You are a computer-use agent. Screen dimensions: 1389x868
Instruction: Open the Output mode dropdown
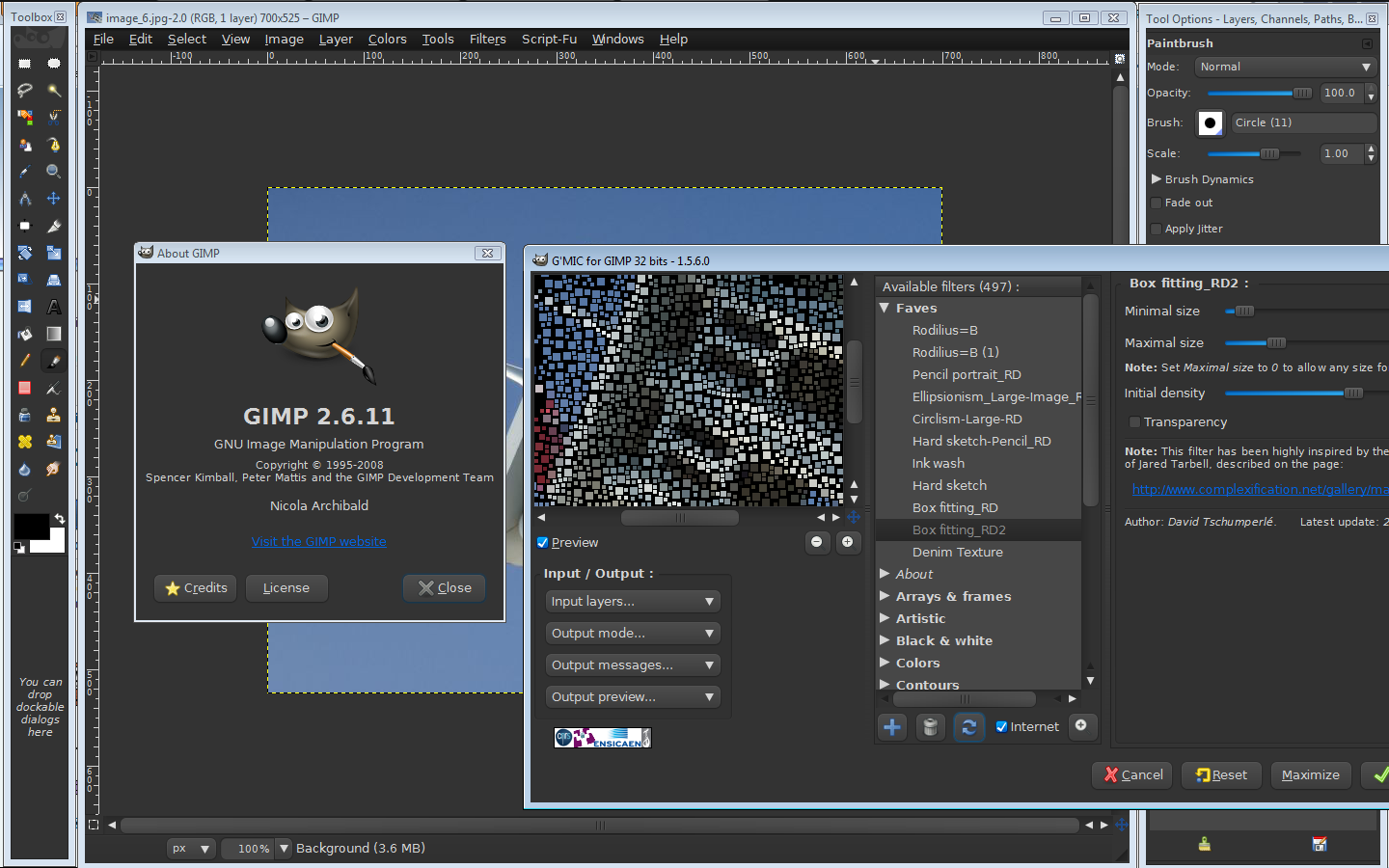click(633, 634)
